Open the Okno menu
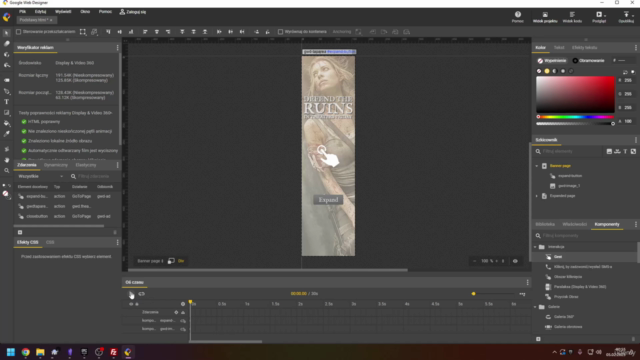 click(x=85, y=12)
